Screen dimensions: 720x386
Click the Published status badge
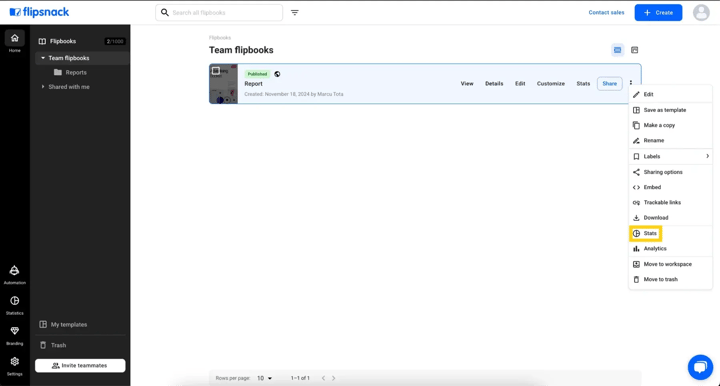257,74
